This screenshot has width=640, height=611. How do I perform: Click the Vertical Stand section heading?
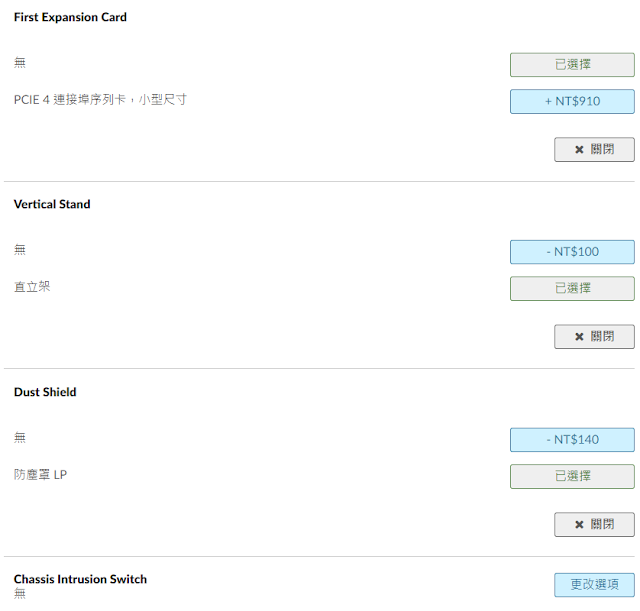(52, 204)
